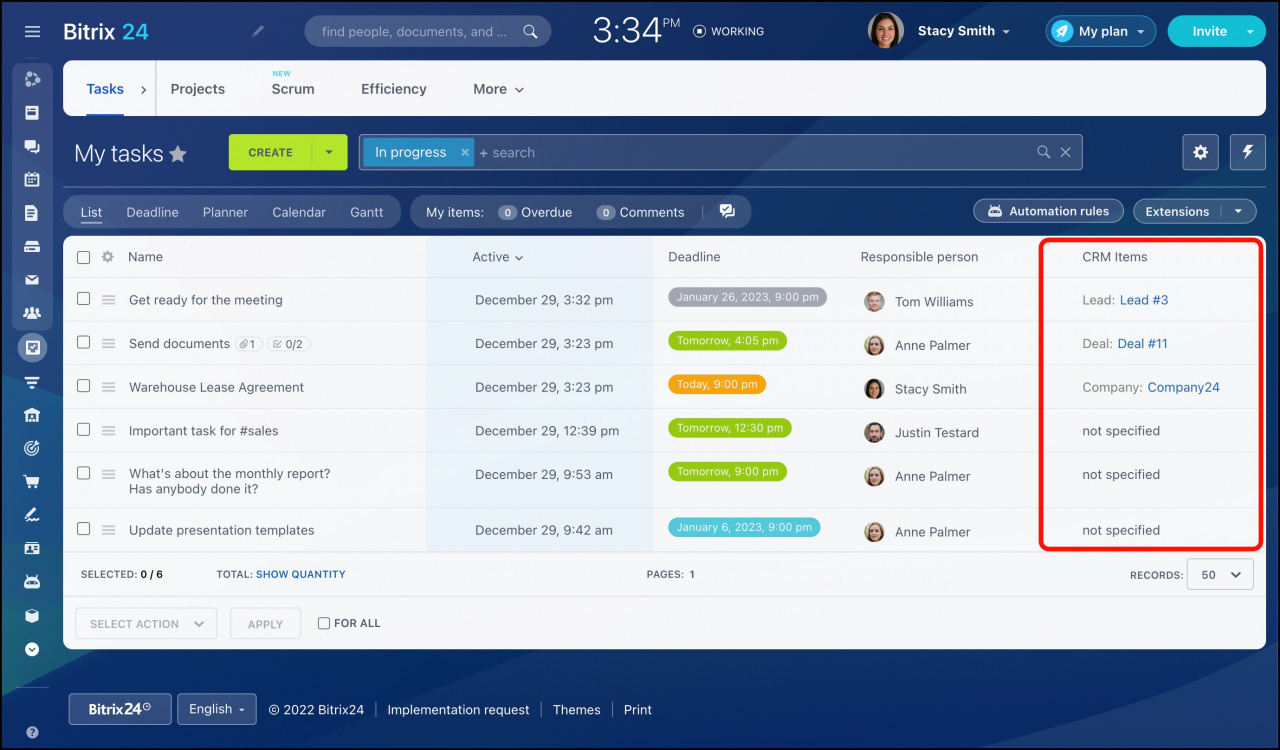Check the box for Get ready for the meeting
The height and width of the screenshot is (750, 1280).
84,299
